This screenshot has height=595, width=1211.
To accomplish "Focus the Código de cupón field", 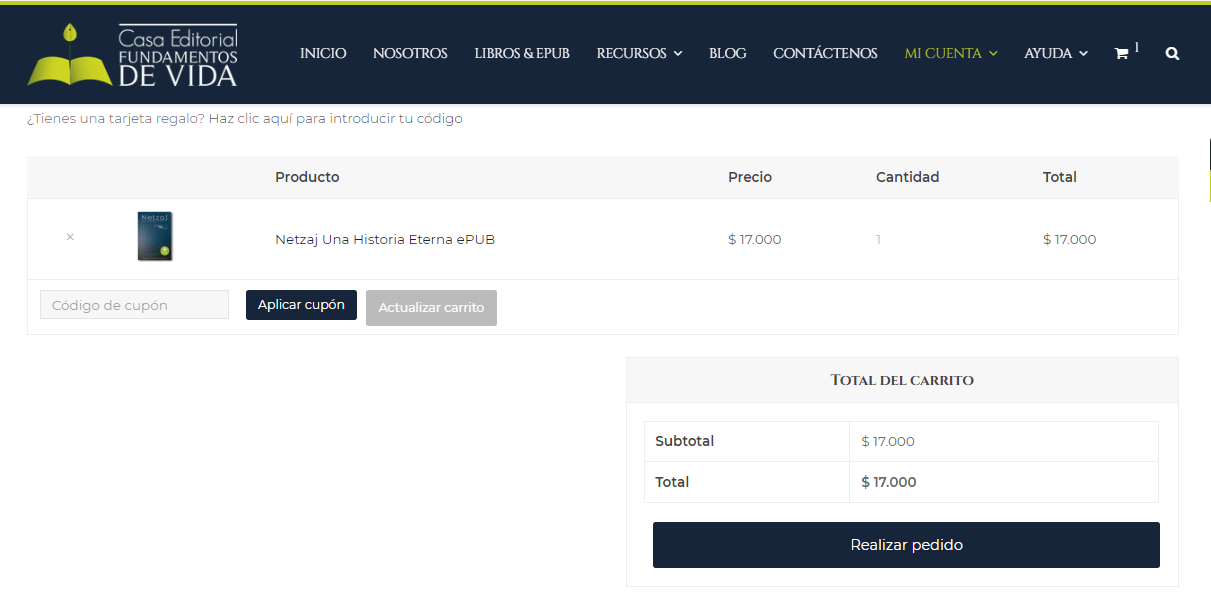I will pos(134,305).
